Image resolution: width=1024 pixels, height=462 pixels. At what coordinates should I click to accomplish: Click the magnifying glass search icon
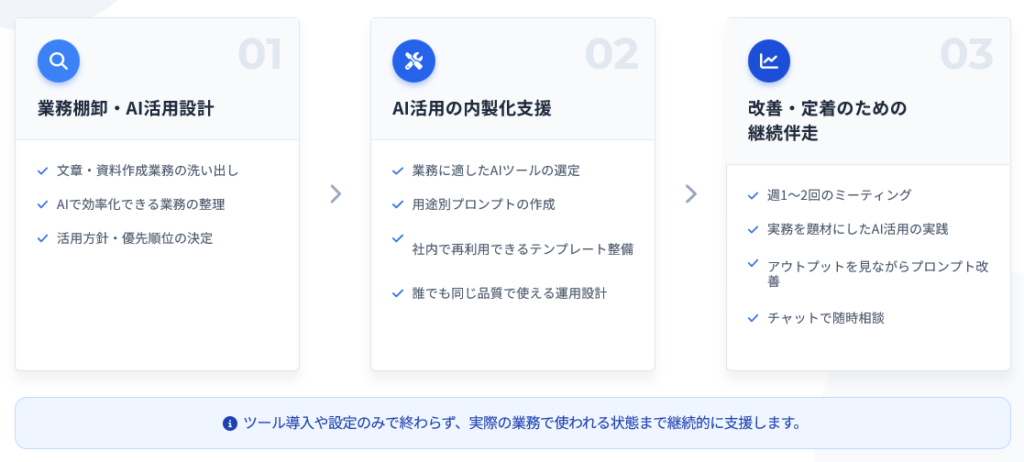(58, 61)
